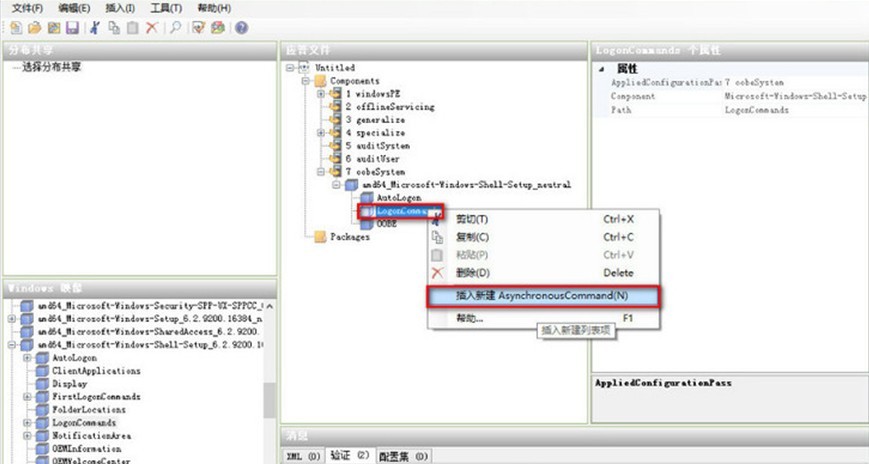Click the Find magnifier toolbar icon
This screenshot has height=464, width=869.
tap(176, 27)
